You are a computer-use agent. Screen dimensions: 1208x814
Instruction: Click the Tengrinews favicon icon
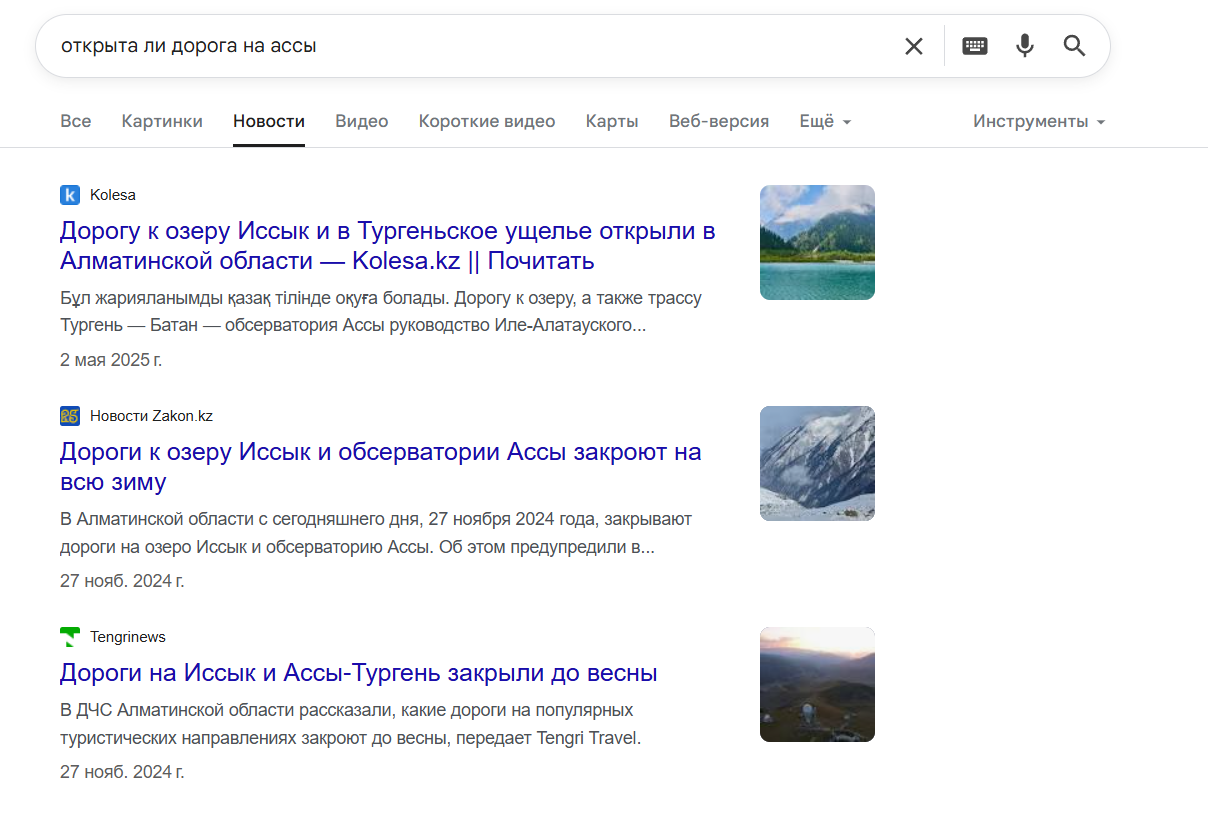click(x=70, y=637)
